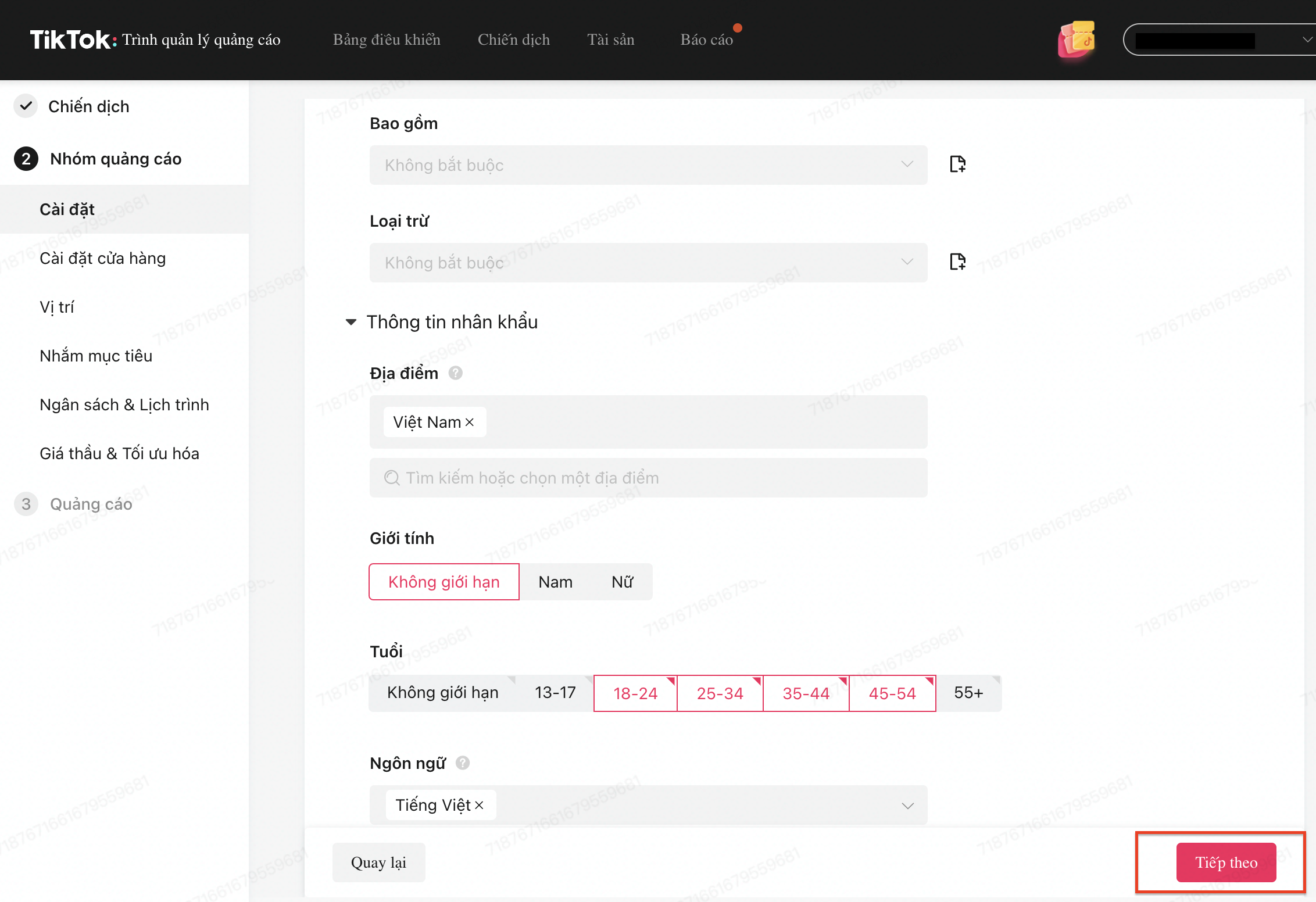Click help icon next to Địa điểm

(456, 373)
